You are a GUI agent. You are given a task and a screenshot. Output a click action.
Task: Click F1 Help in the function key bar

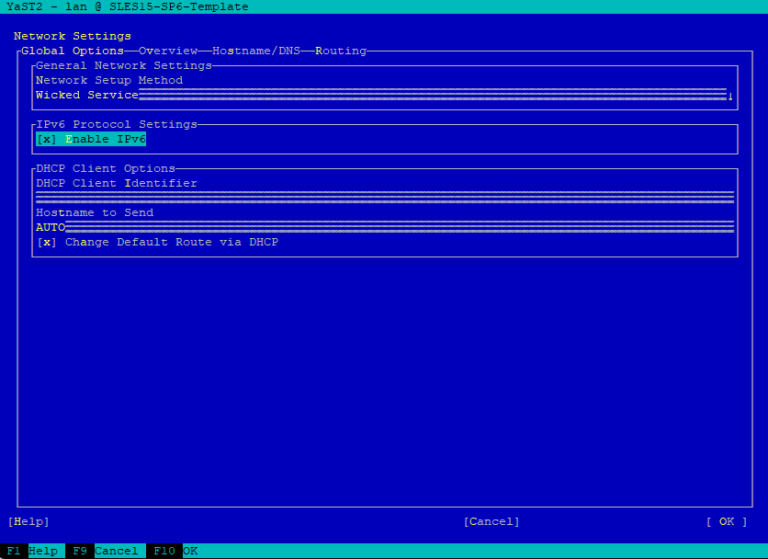32,551
